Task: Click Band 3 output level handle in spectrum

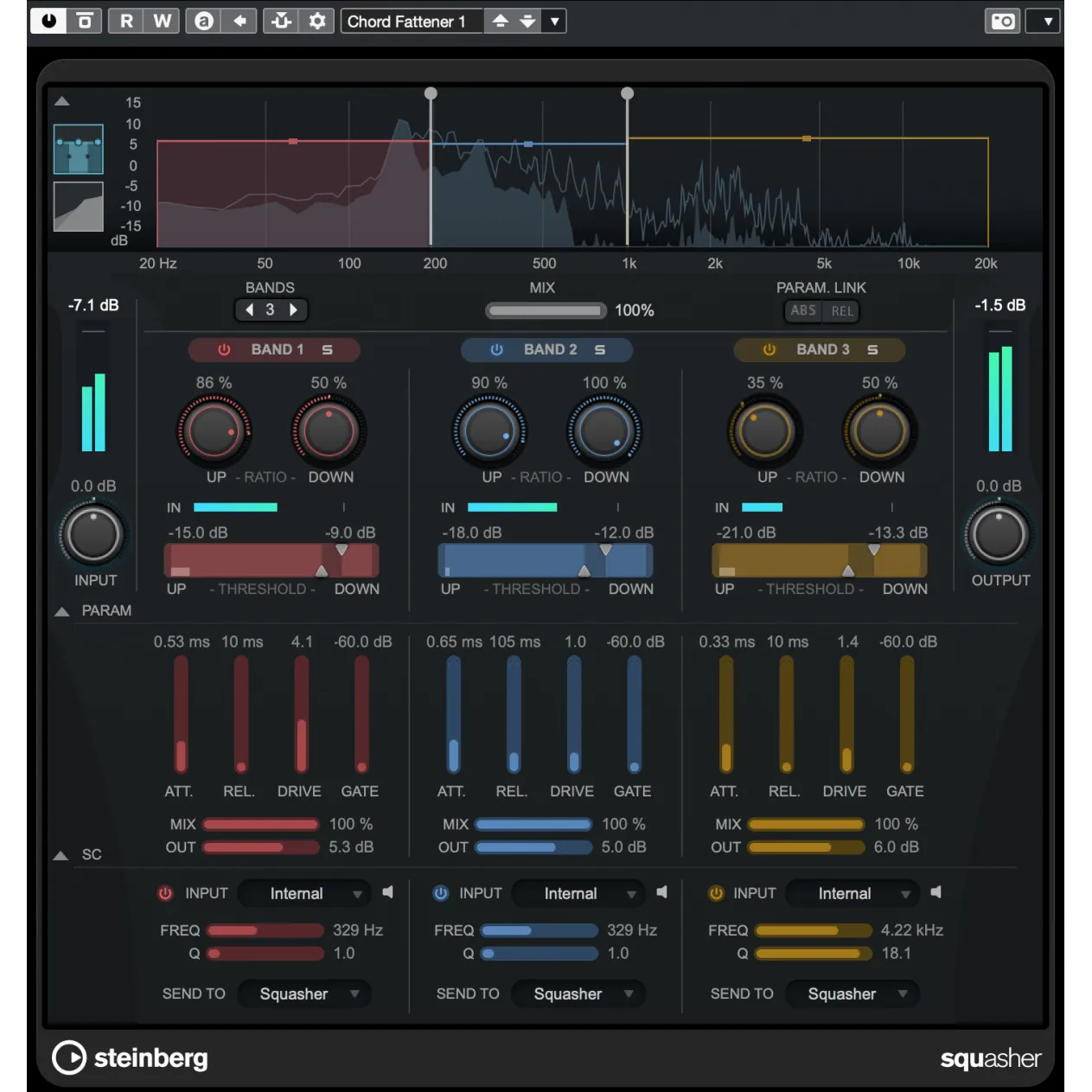Action: pyautogui.click(x=807, y=138)
